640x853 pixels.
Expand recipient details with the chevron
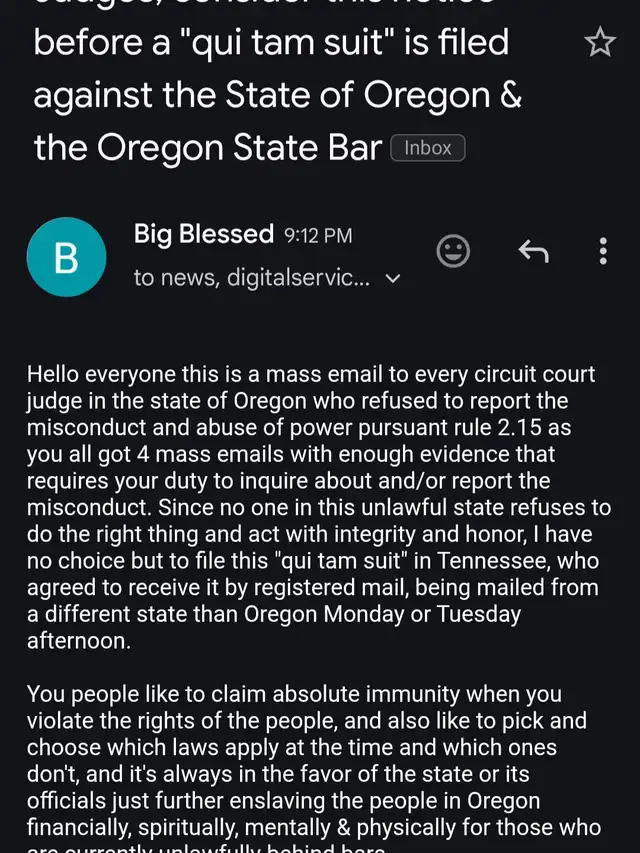[x=392, y=279]
